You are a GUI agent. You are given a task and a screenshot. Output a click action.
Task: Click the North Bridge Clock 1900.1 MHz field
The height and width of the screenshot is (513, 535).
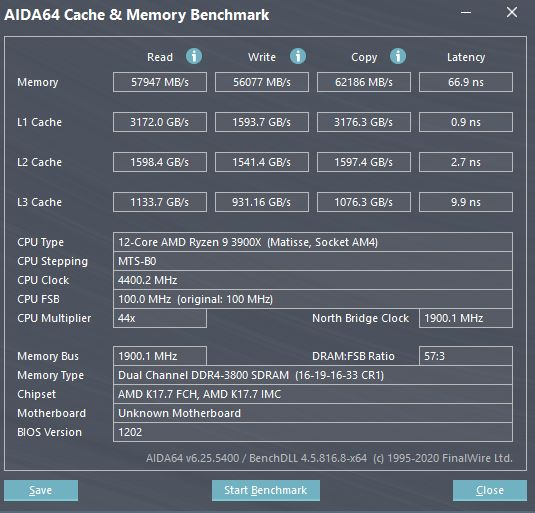point(466,318)
